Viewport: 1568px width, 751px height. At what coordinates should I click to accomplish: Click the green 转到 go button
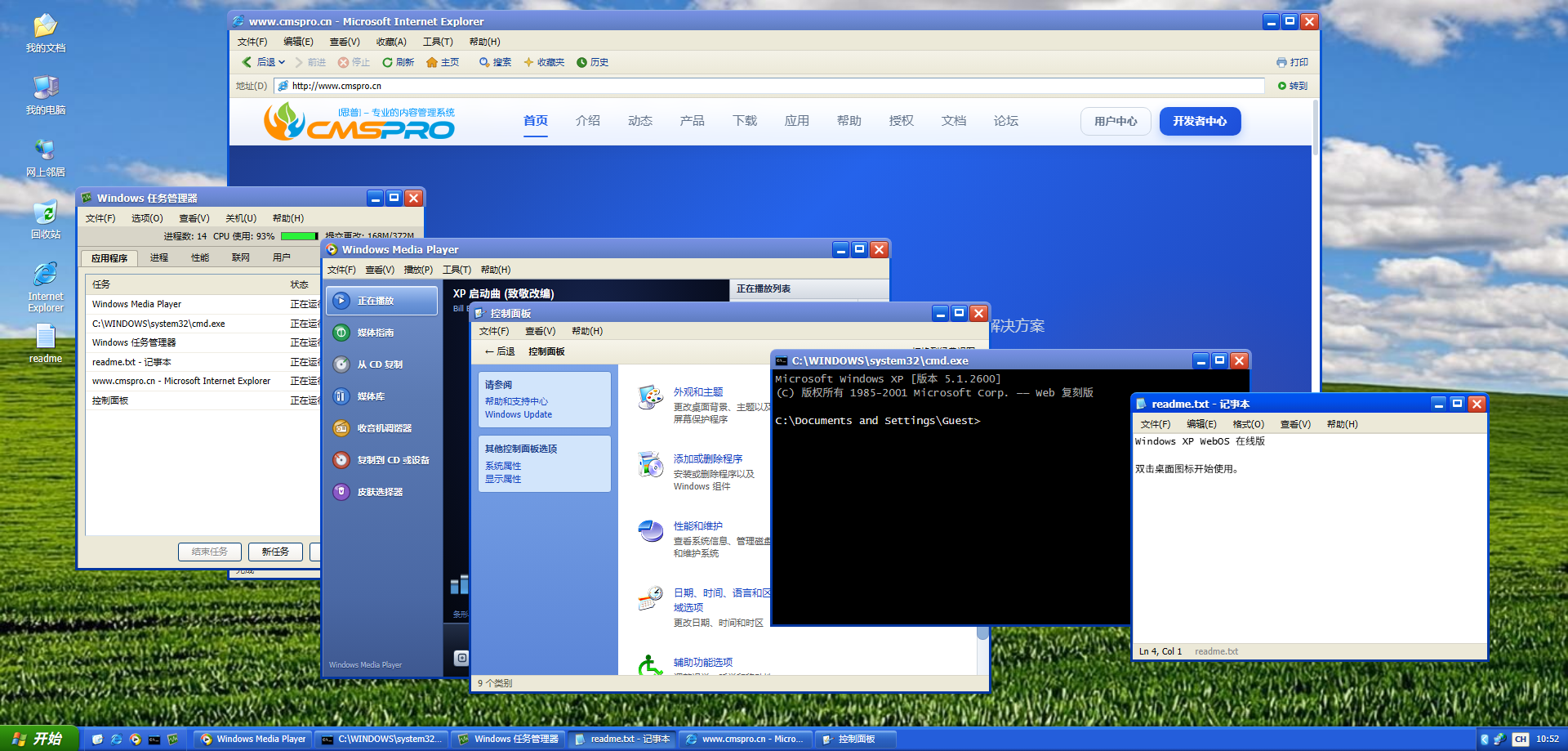[x=1293, y=86]
